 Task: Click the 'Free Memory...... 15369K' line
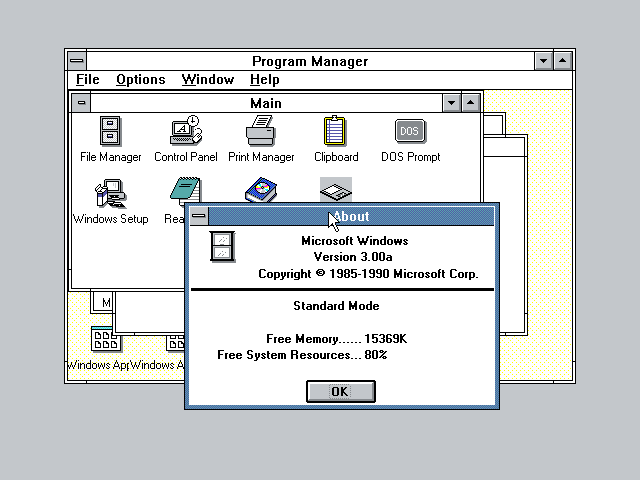pyautogui.click(x=337, y=339)
